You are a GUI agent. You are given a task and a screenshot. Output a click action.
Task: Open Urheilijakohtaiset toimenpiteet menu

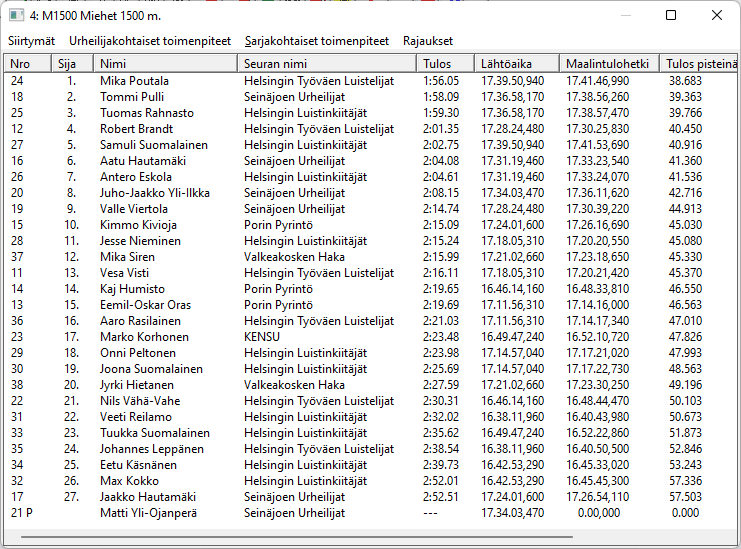click(150, 41)
